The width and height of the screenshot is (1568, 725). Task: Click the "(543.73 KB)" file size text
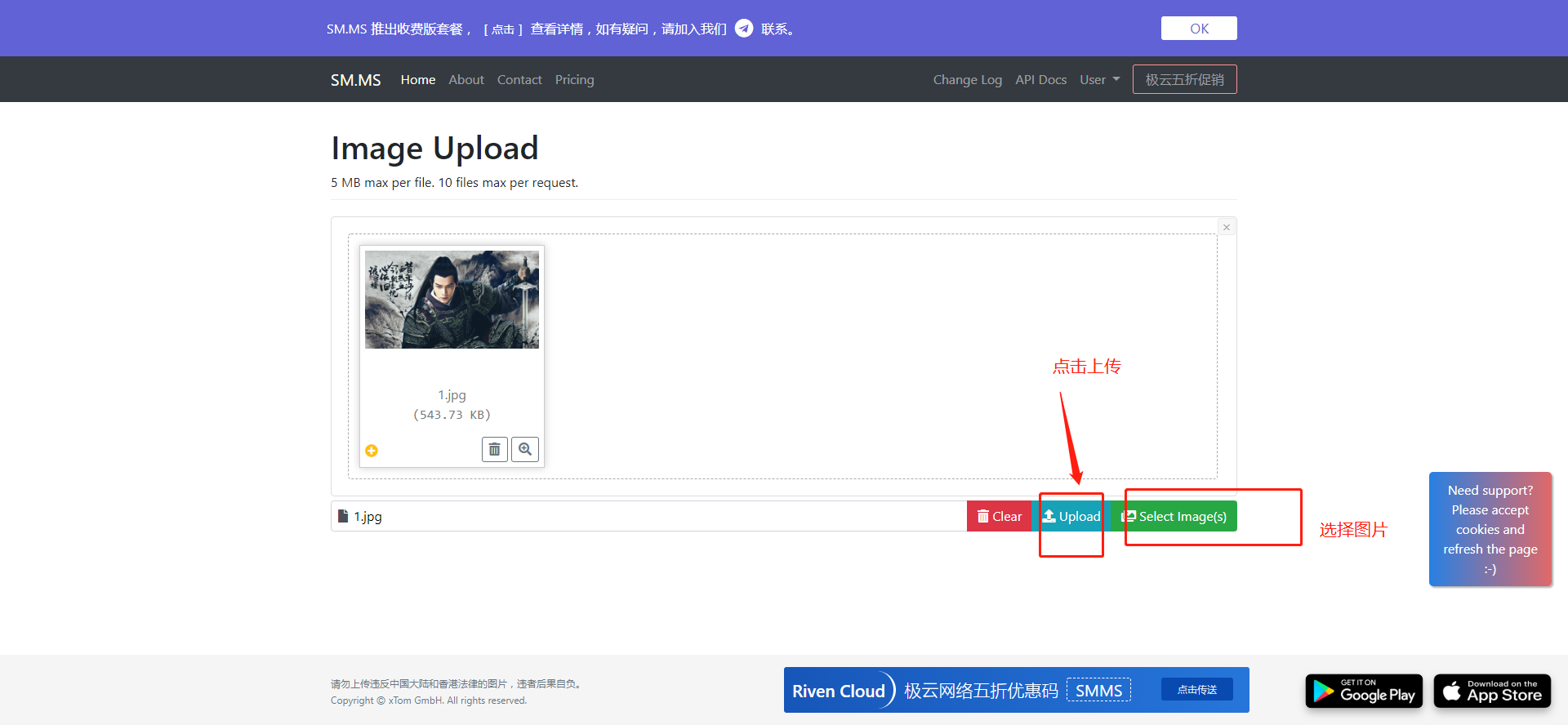pyautogui.click(x=452, y=415)
